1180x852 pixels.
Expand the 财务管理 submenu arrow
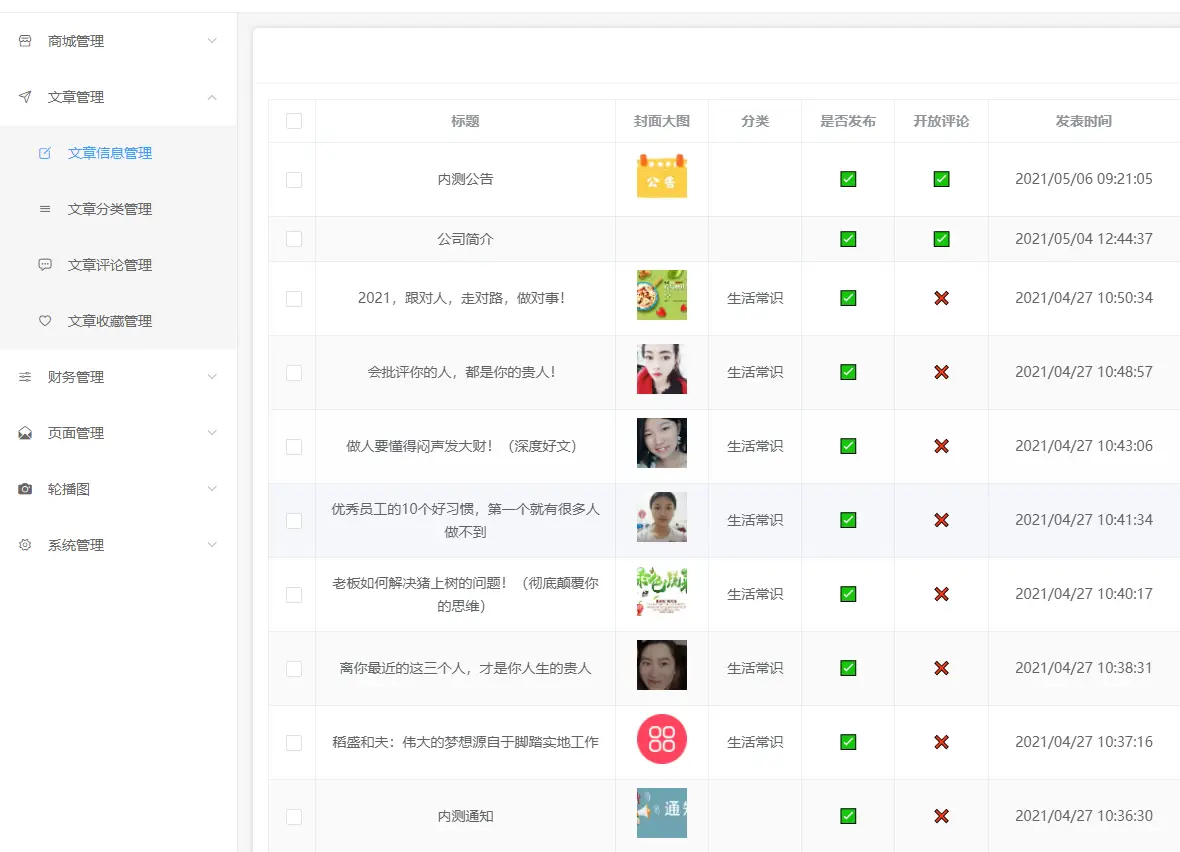(x=212, y=377)
